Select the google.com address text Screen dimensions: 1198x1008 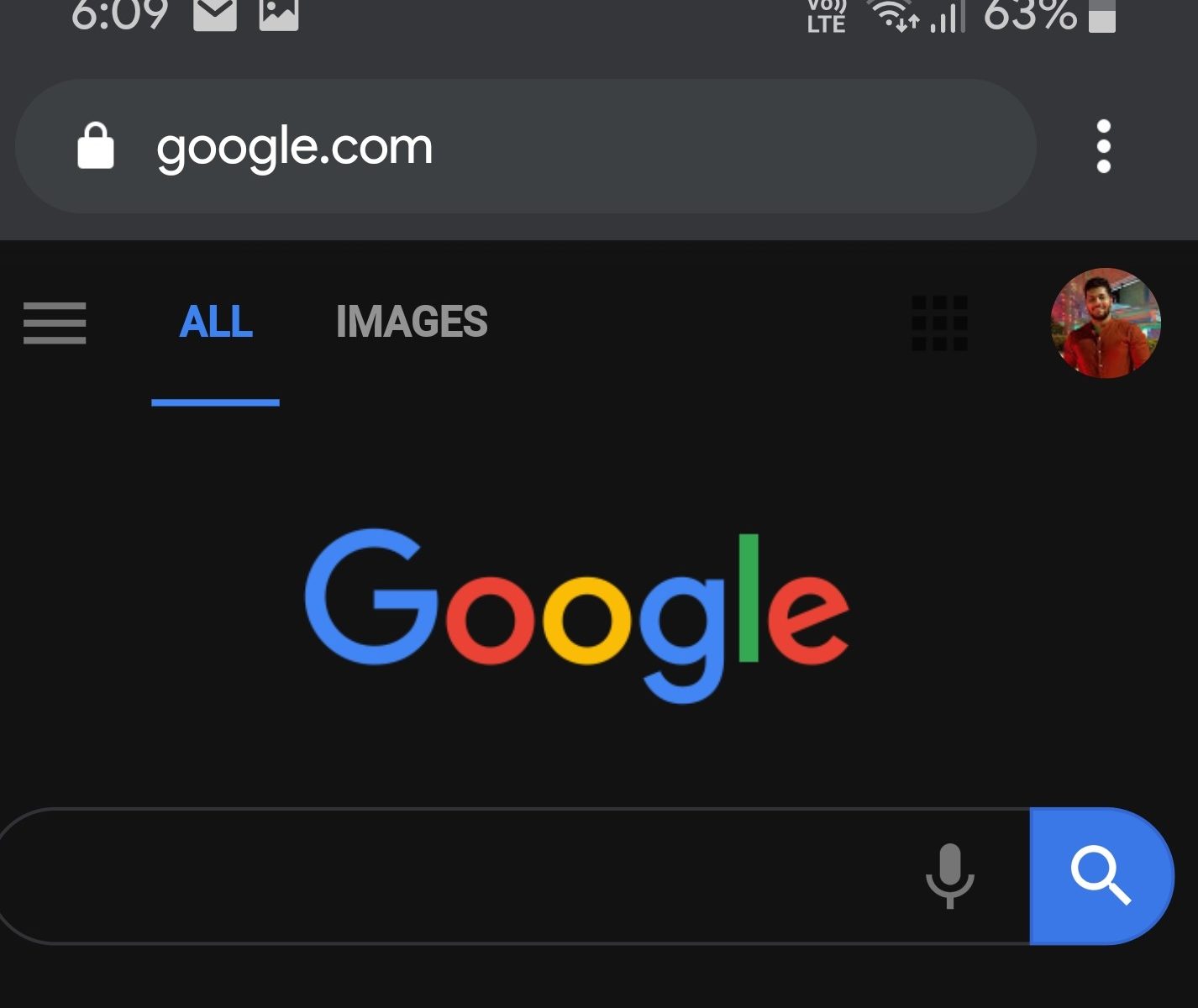[295, 148]
